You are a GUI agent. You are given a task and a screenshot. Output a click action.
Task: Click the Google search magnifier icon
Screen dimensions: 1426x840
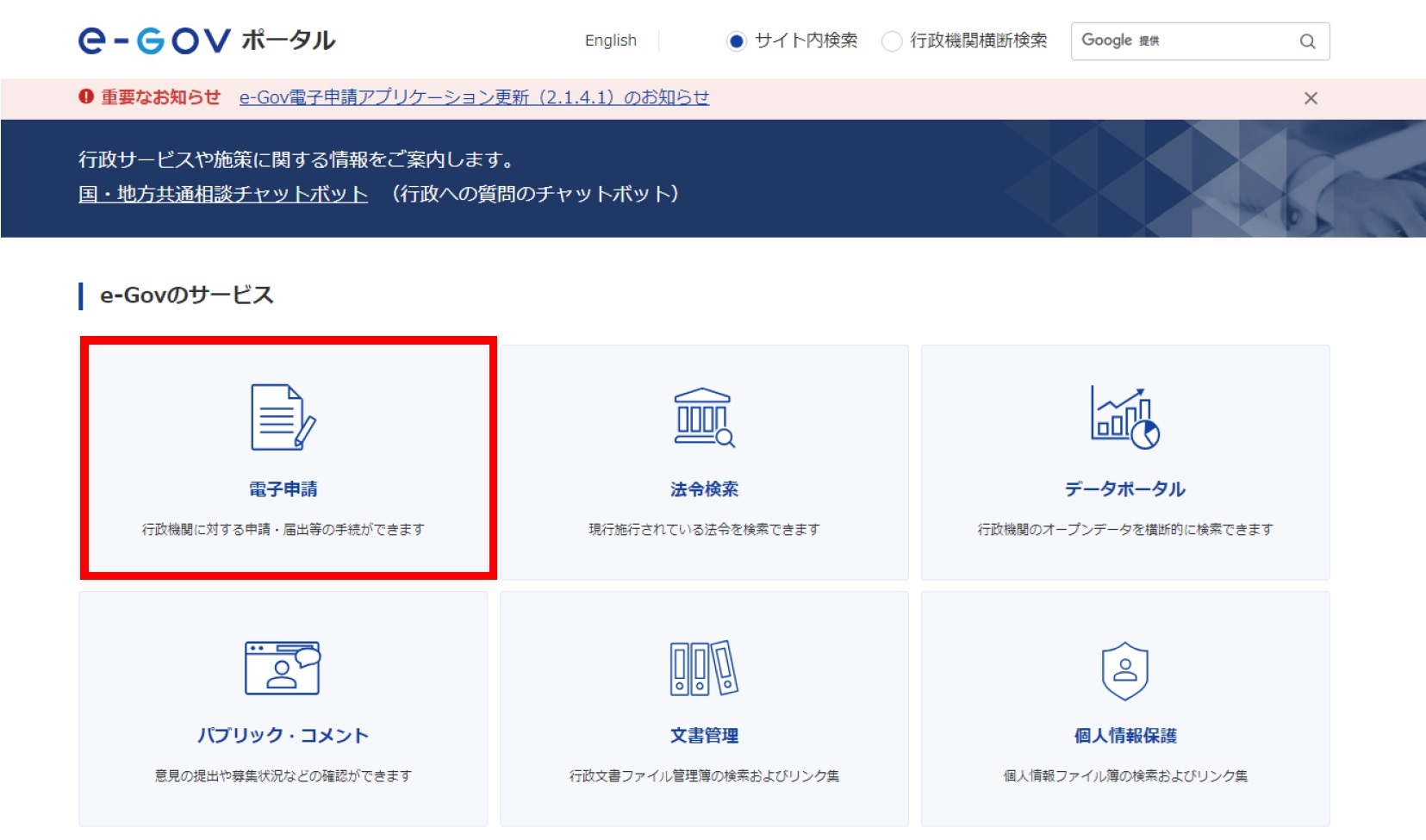[x=1307, y=41]
